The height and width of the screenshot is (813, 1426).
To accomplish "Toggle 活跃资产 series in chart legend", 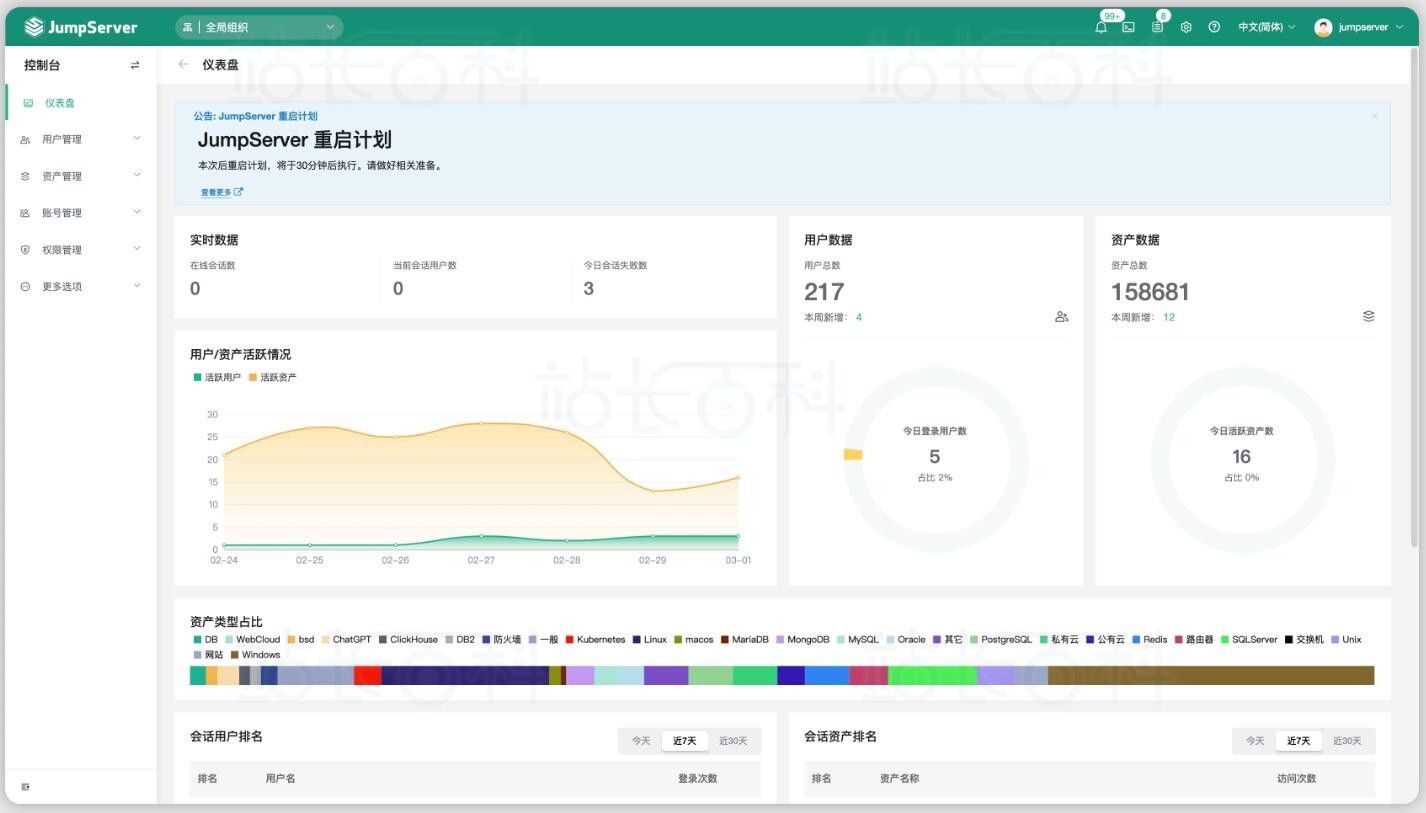I will pyautogui.click(x=273, y=377).
